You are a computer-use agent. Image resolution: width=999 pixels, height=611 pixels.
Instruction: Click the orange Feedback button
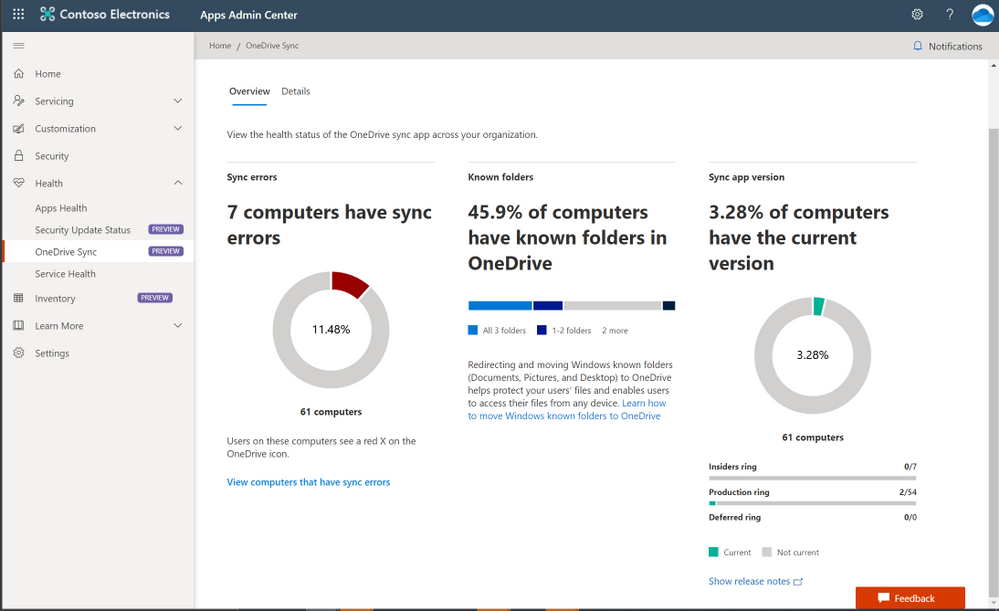click(x=910, y=598)
